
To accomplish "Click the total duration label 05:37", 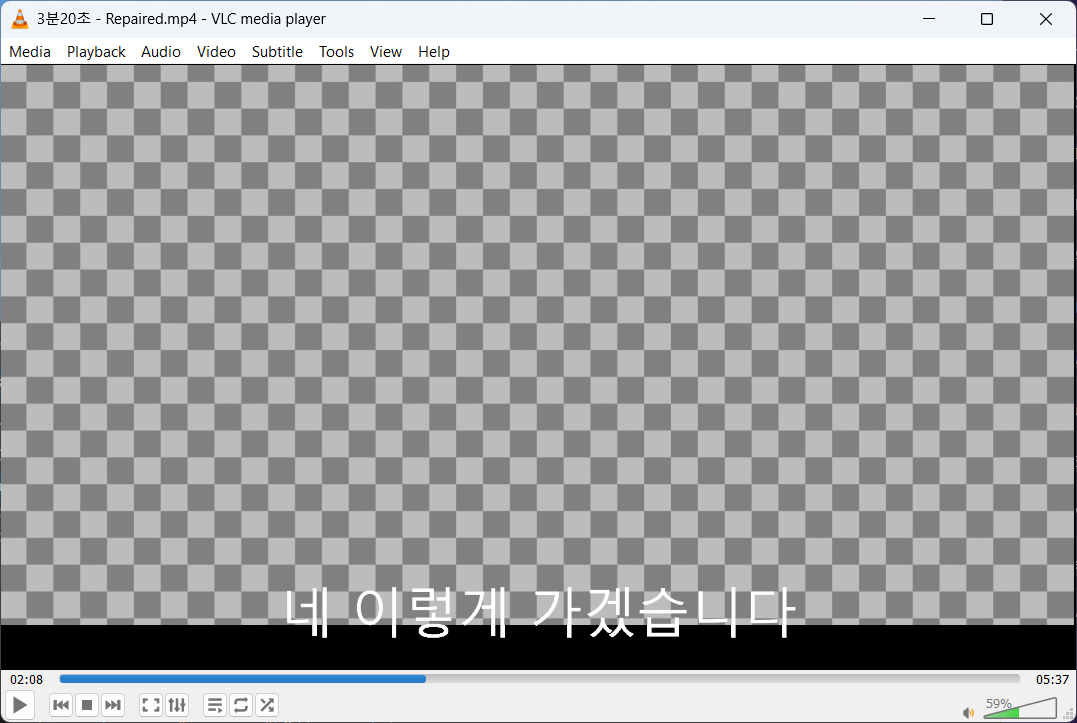I will pyautogui.click(x=1052, y=680).
